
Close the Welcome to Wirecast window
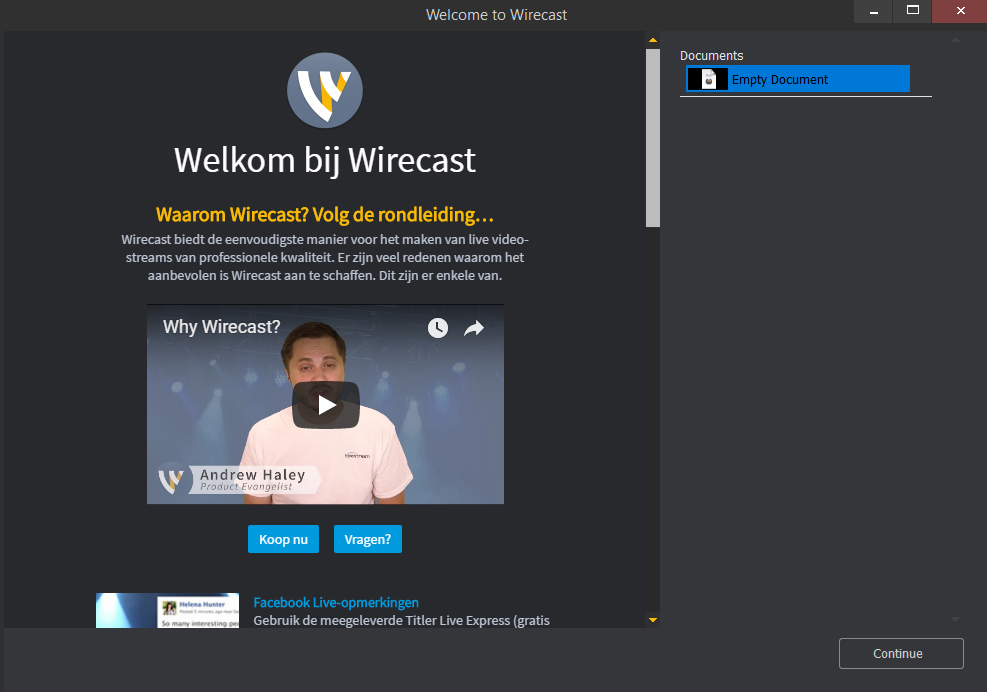(960, 11)
